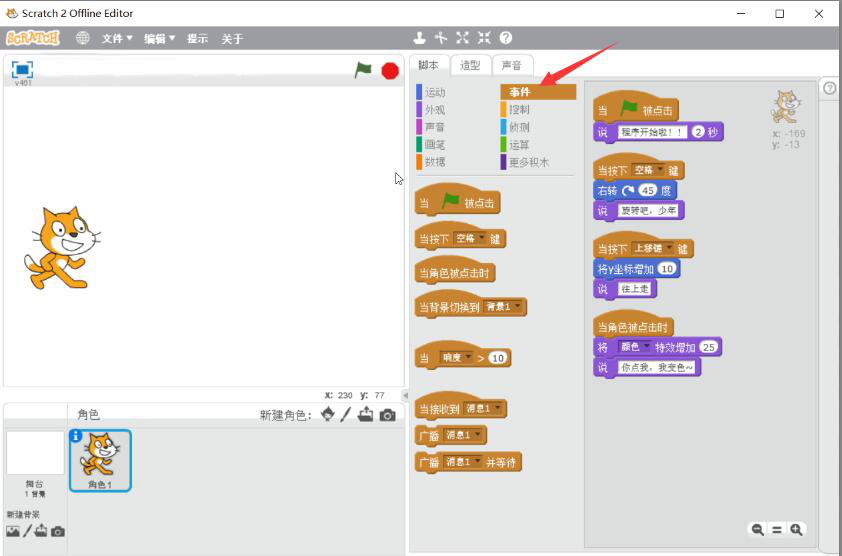This screenshot has height=556, width=842.
Task: Select the Duplicate stamp tool
Action: (419, 38)
